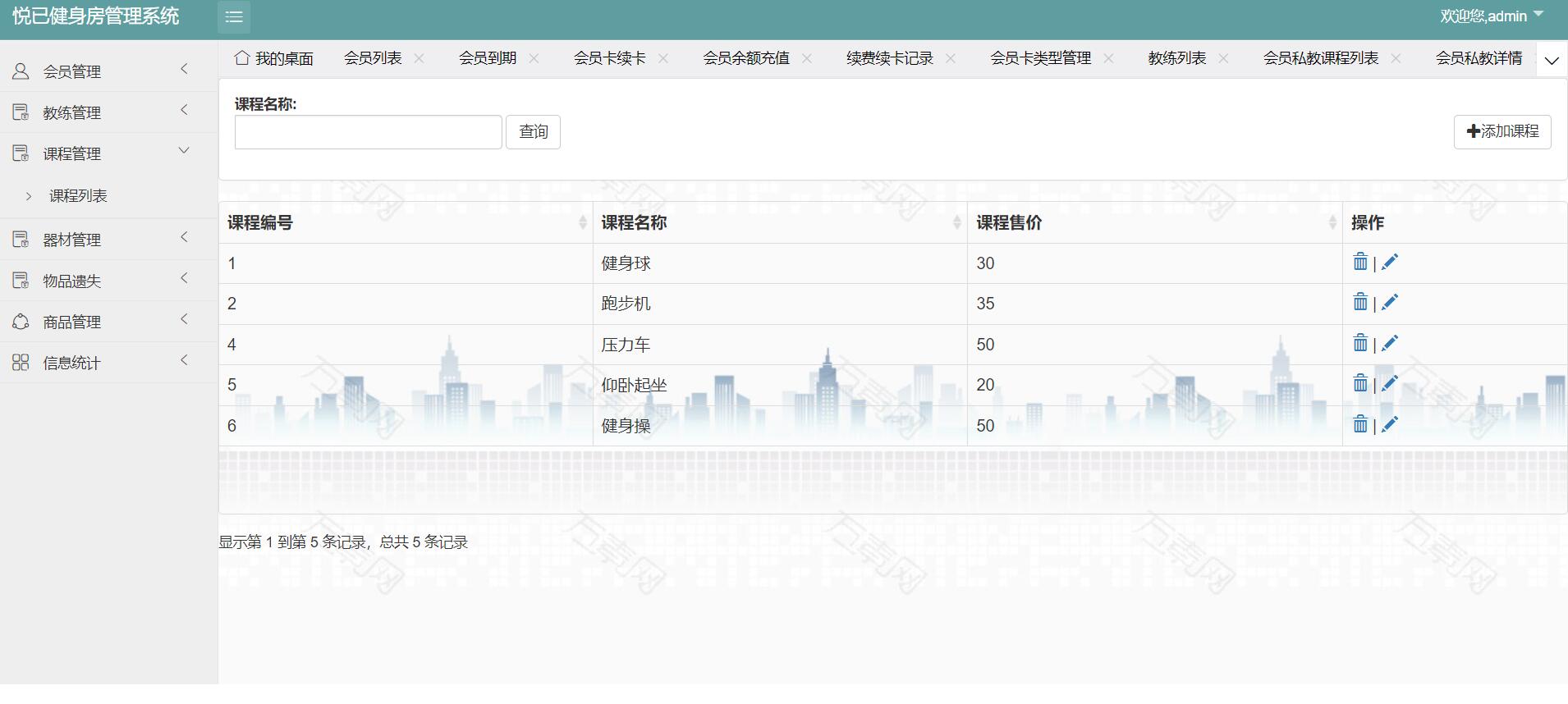The image size is (1568, 704).
Task: Click the 课程管理 sidebar icon
Action: 21,153
